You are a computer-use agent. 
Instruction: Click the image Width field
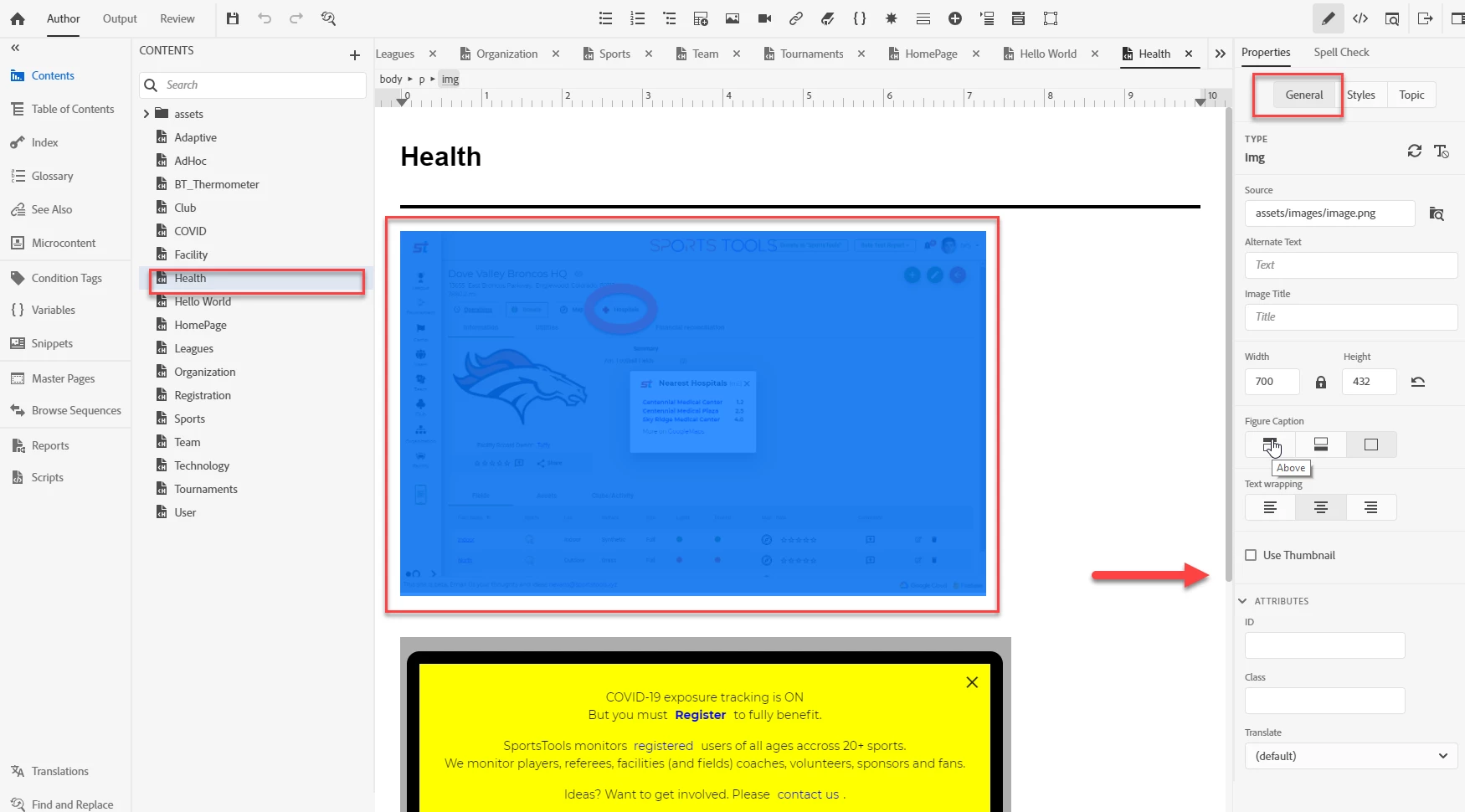[1272, 382]
